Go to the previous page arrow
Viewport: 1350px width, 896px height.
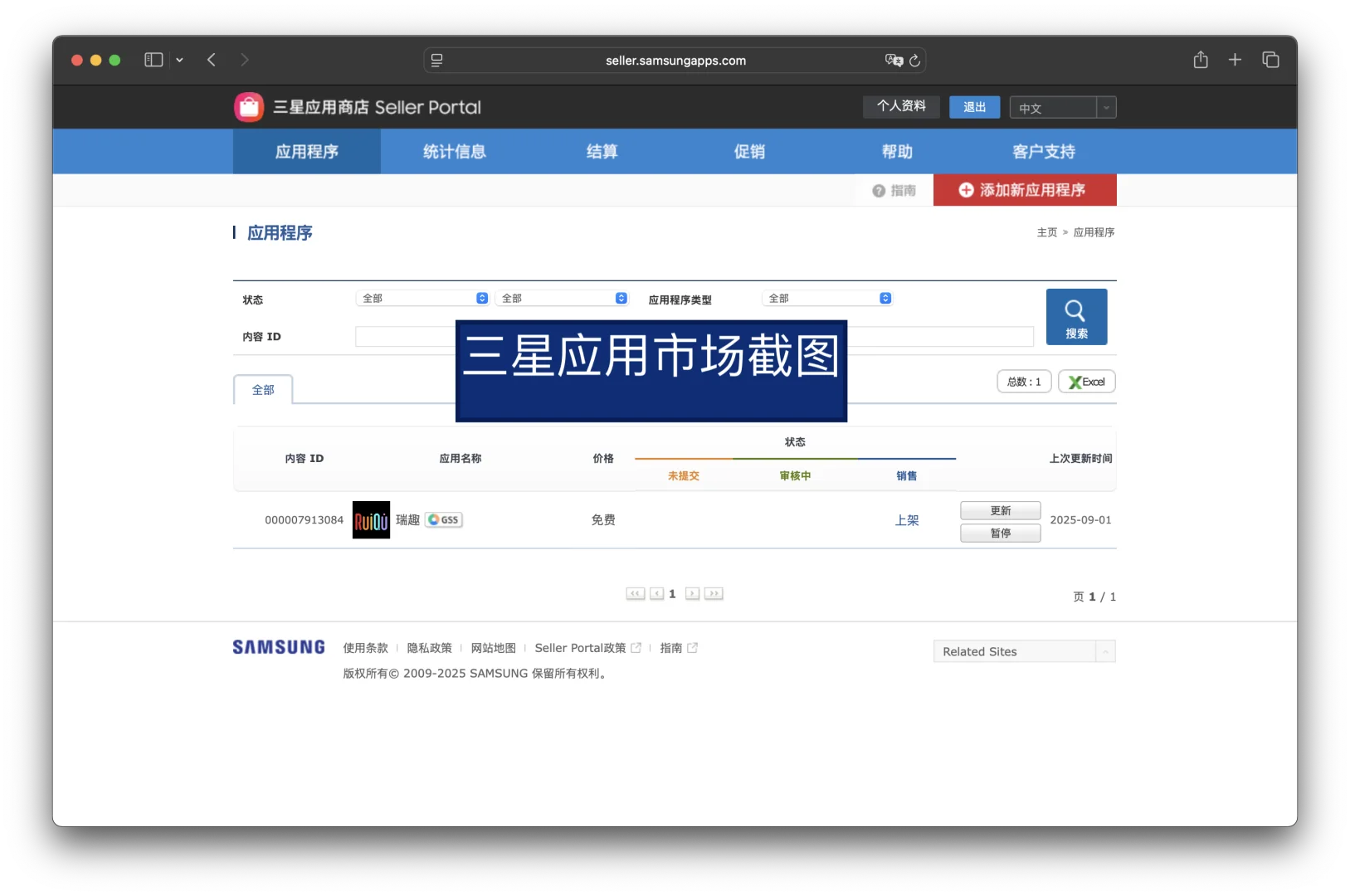coord(656,594)
